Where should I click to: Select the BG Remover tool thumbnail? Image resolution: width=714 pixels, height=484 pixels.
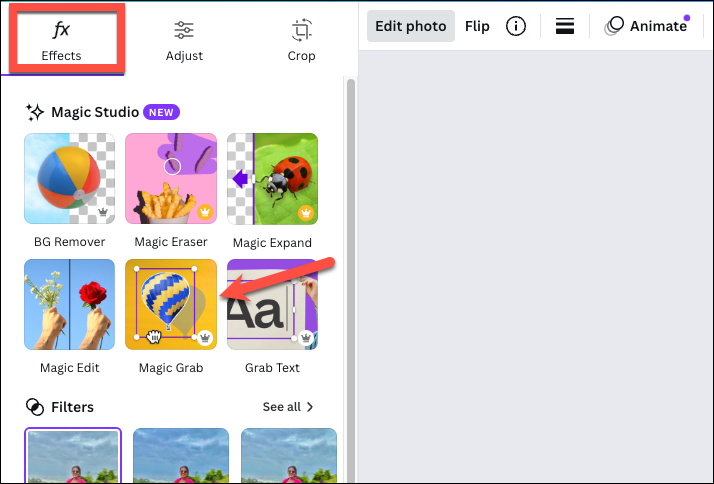tap(70, 178)
